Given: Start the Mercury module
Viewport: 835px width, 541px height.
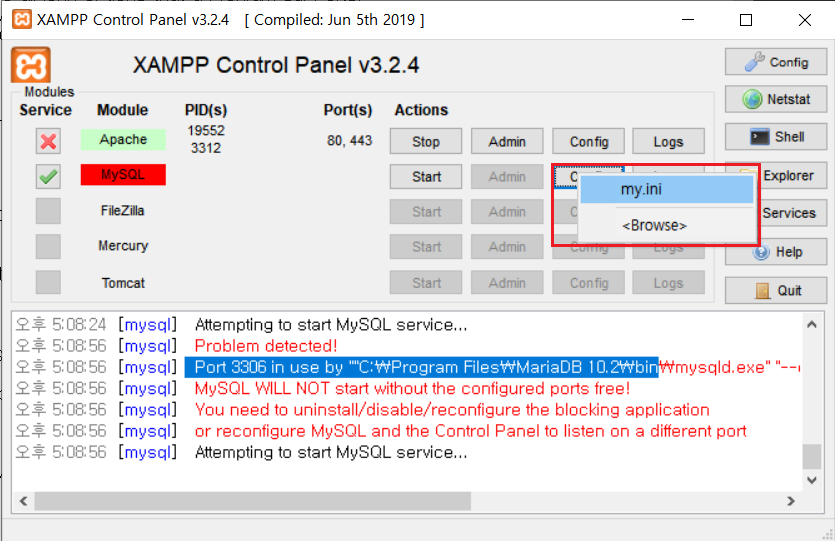Looking at the screenshot, I should [425, 247].
